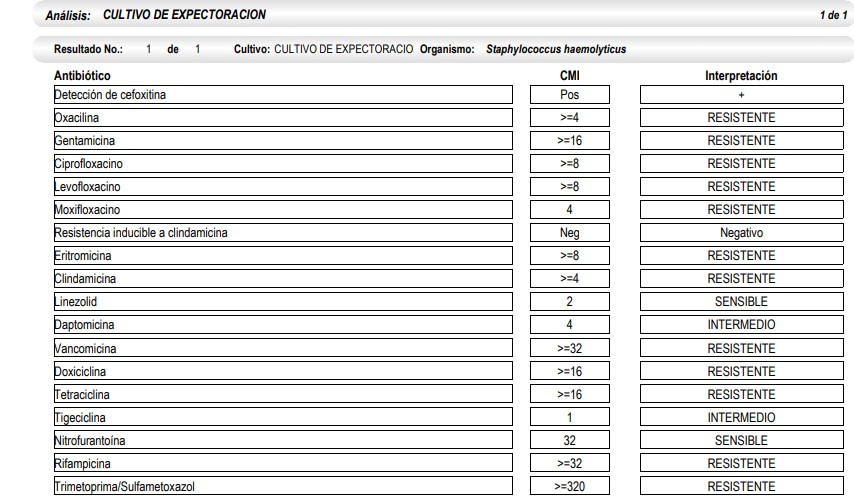The image size is (854, 503).
Task: Select the 'Daptomicina' antibiotic cell
Action: tap(283, 324)
